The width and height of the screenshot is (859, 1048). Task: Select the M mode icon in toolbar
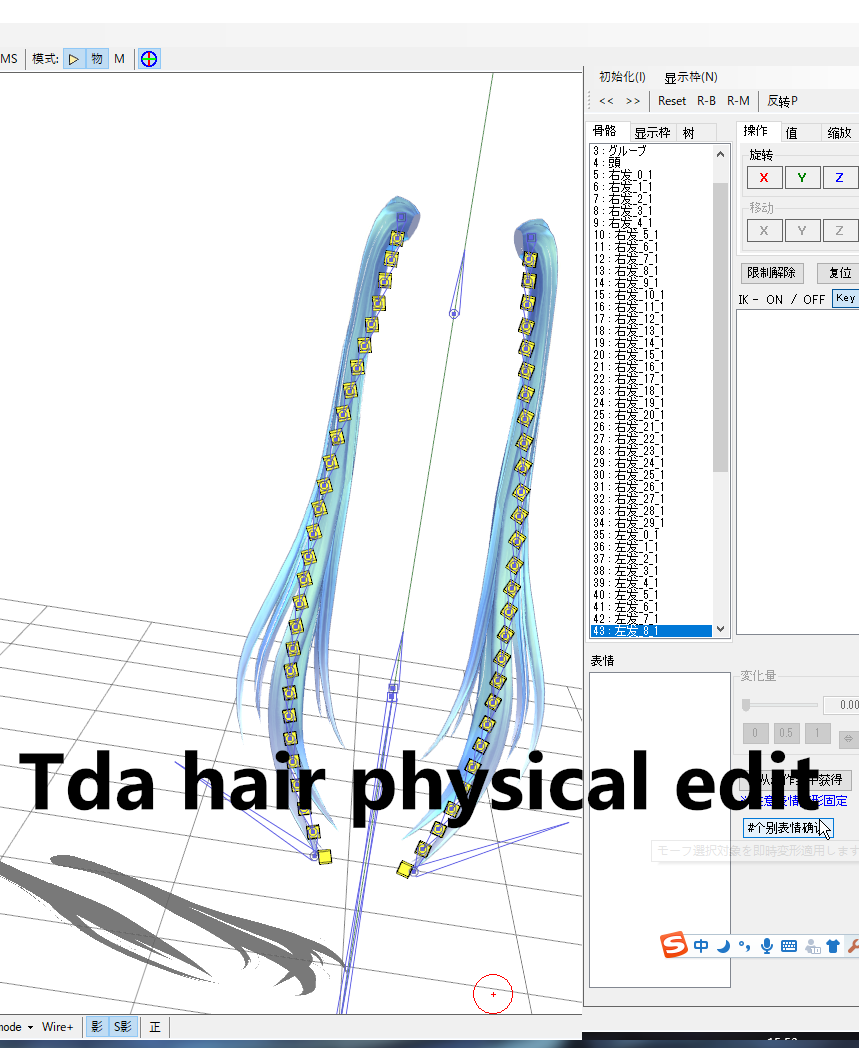[x=119, y=58]
